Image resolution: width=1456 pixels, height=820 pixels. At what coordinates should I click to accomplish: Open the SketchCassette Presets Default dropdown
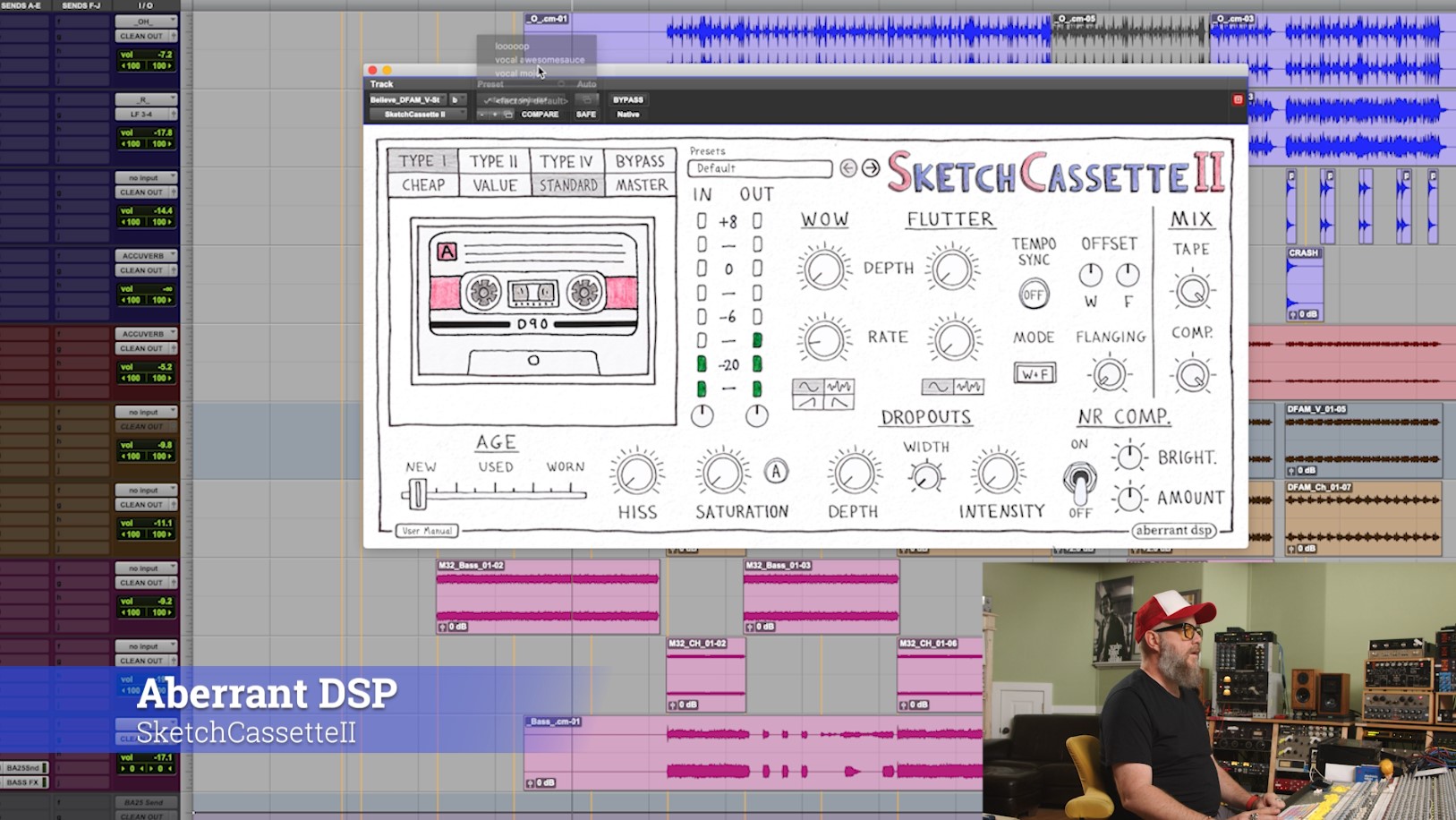[x=760, y=168]
